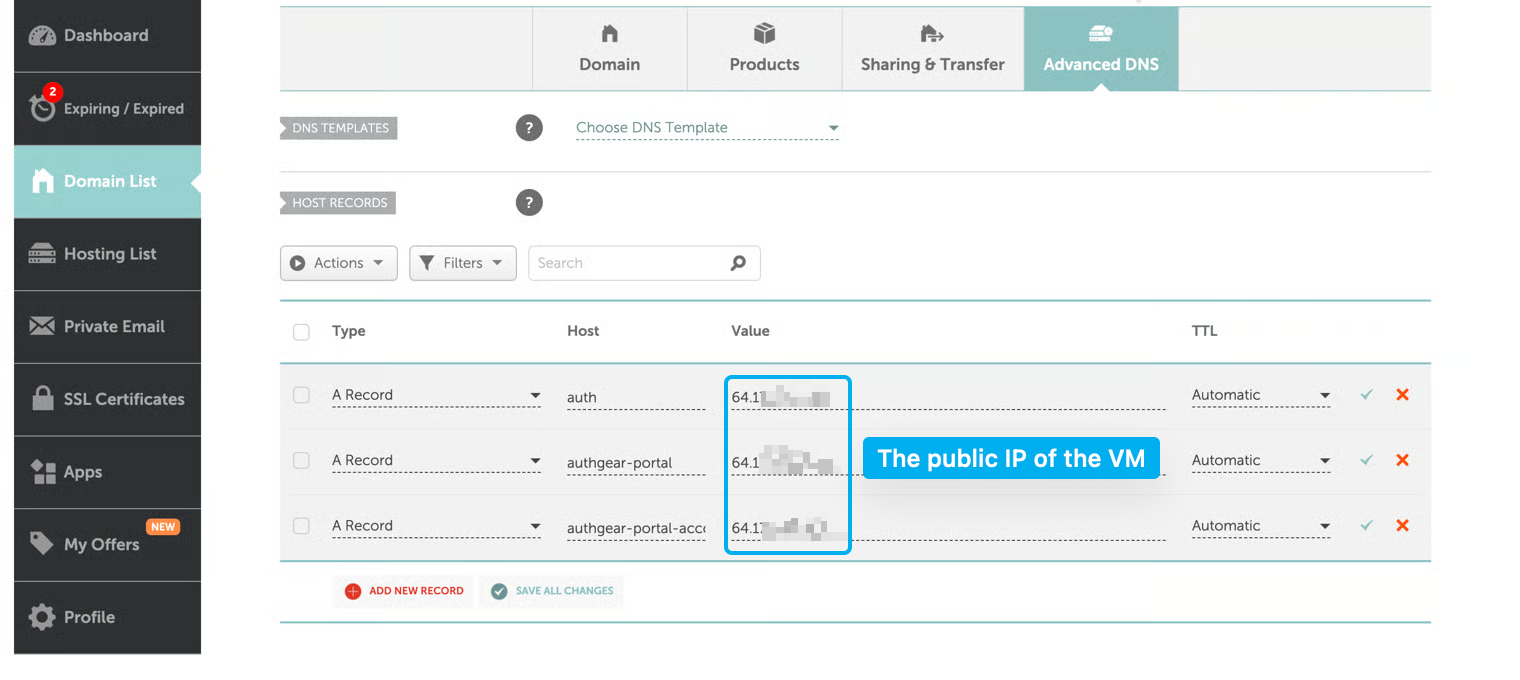
Task: Open Private Email envelope icon in sidebar
Action: pyautogui.click(x=42, y=327)
